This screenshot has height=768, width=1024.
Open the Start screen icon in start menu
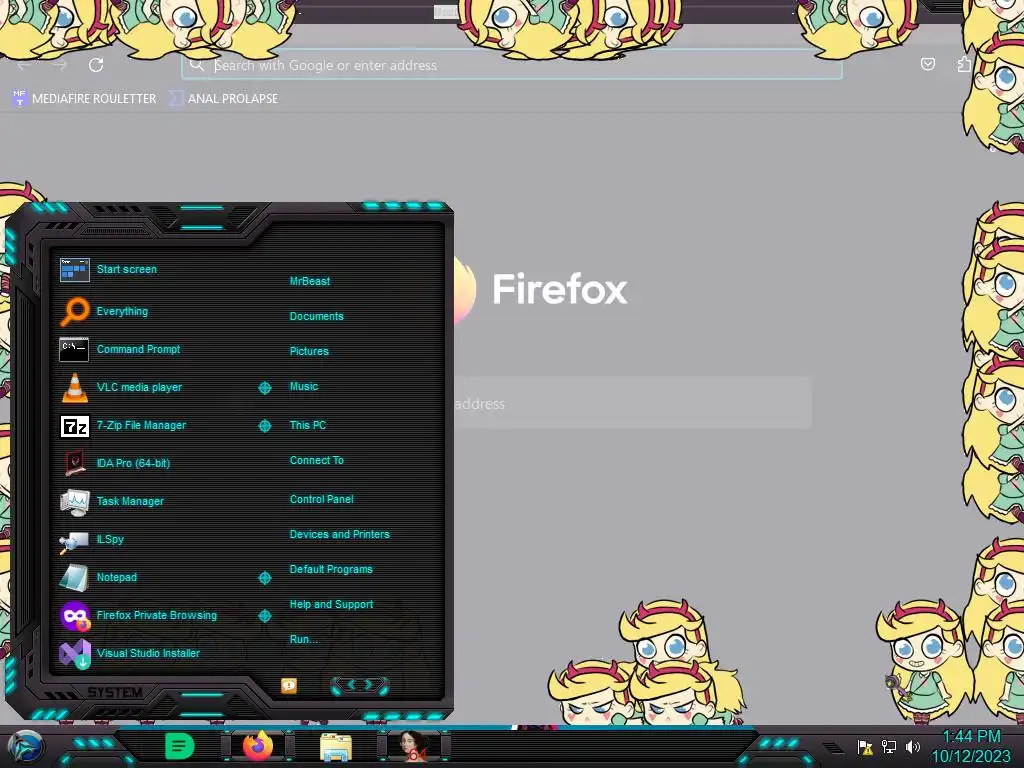tap(74, 270)
